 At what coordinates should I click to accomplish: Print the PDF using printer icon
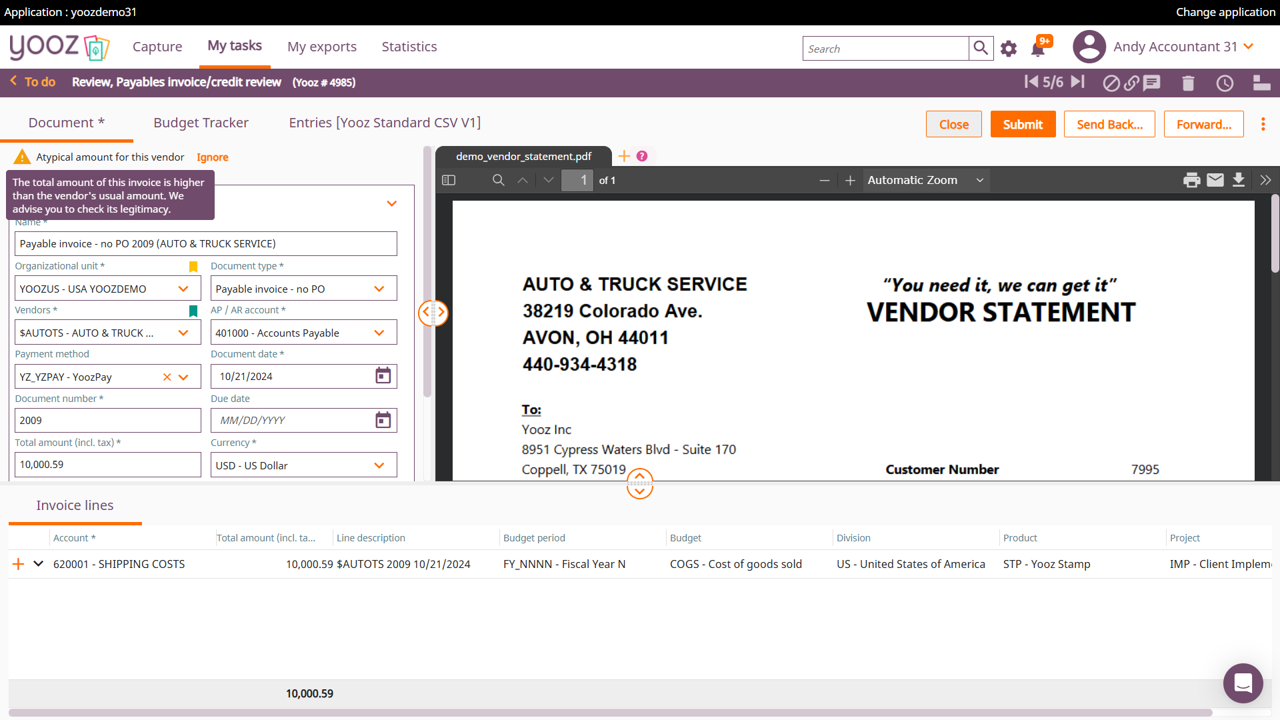click(x=1191, y=180)
